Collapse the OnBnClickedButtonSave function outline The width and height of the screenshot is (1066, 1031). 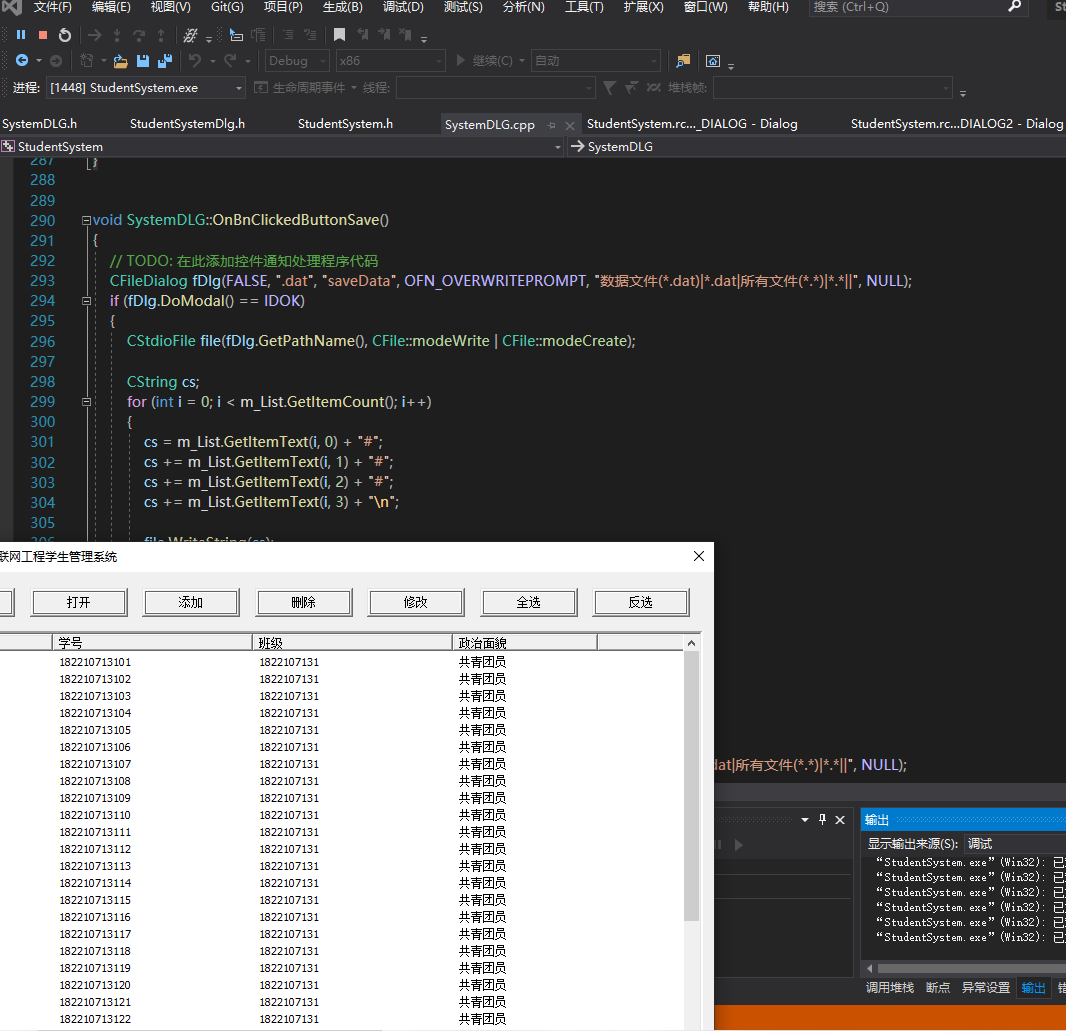(86, 221)
